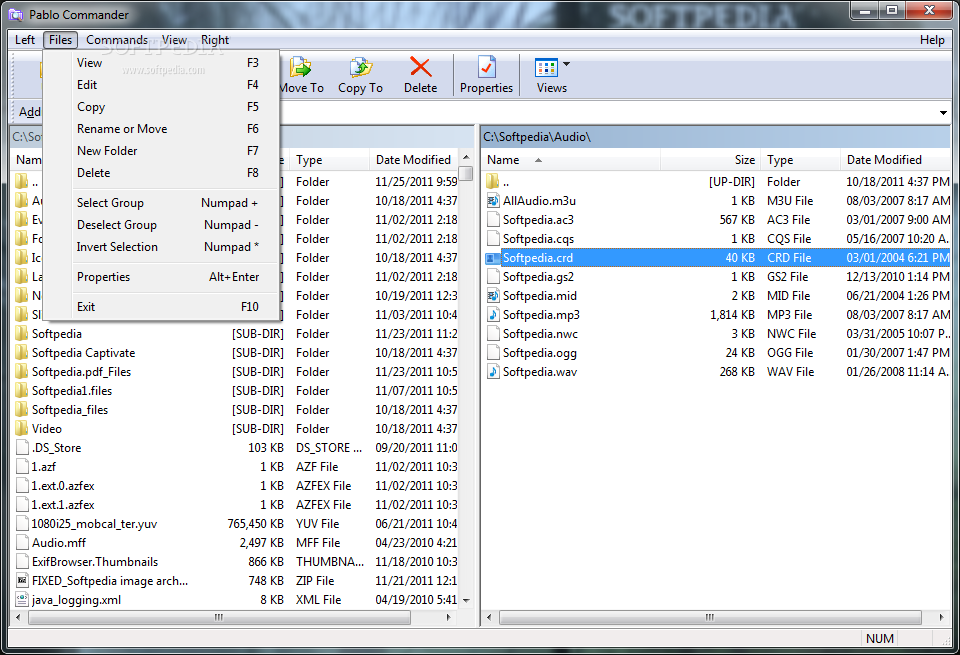Viewport: 960px width, 655px height.
Task: Select Softpedia.gs2 in right panel
Action: 538,277
